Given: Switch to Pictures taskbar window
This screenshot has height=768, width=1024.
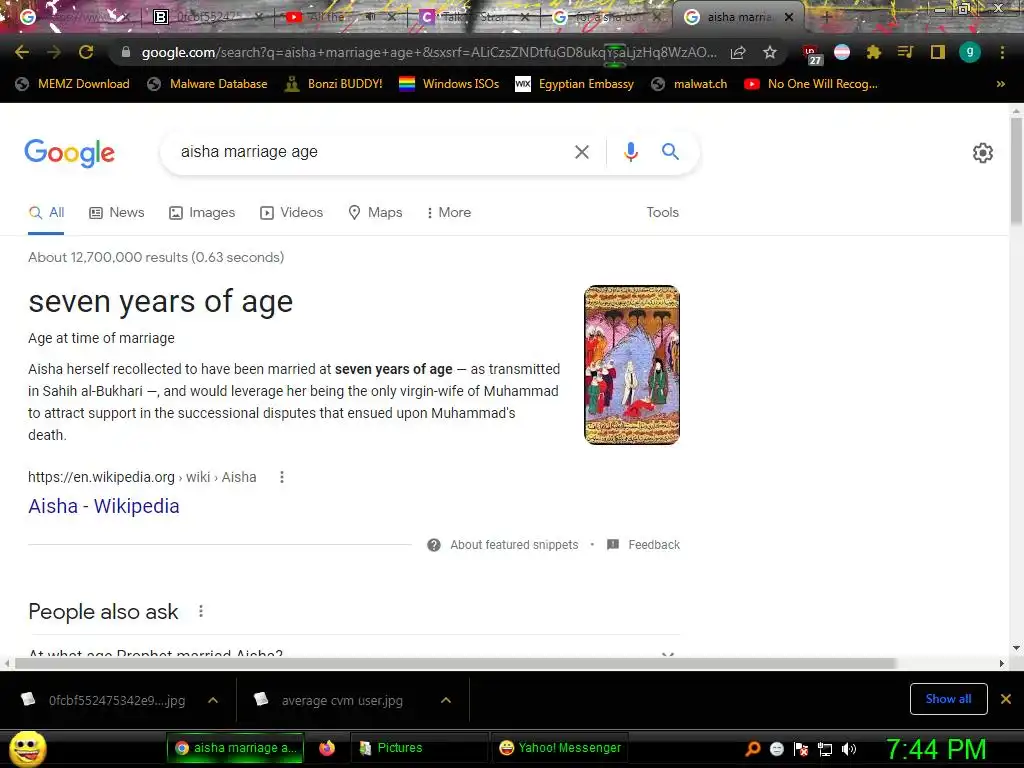Looking at the screenshot, I should 419,748.
